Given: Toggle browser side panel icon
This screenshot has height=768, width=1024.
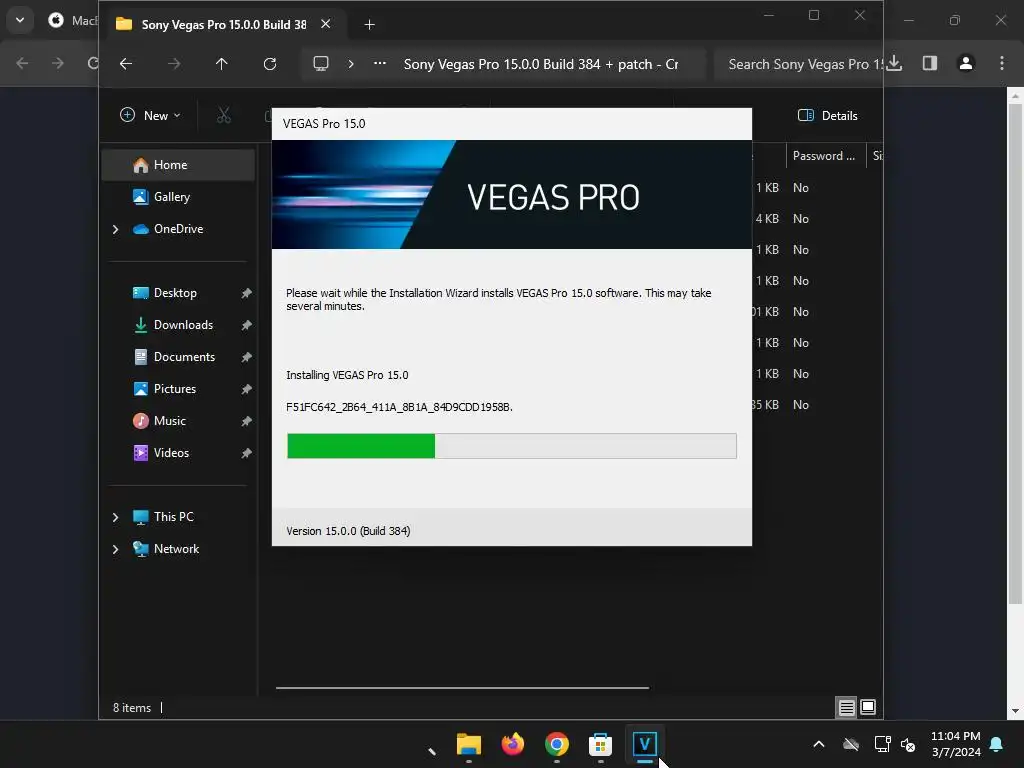Looking at the screenshot, I should (930, 63).
